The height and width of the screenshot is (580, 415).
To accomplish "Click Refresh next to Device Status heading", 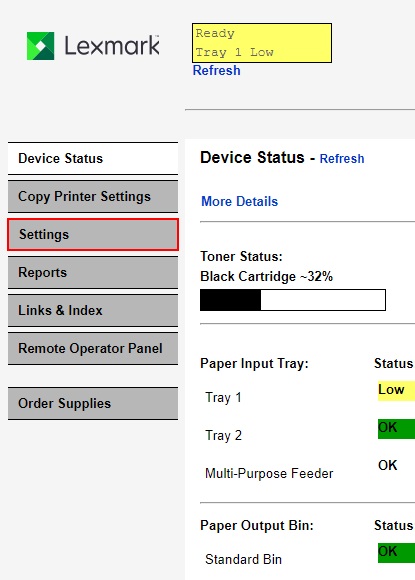I will pyautogui.click(x=342, y=159).
